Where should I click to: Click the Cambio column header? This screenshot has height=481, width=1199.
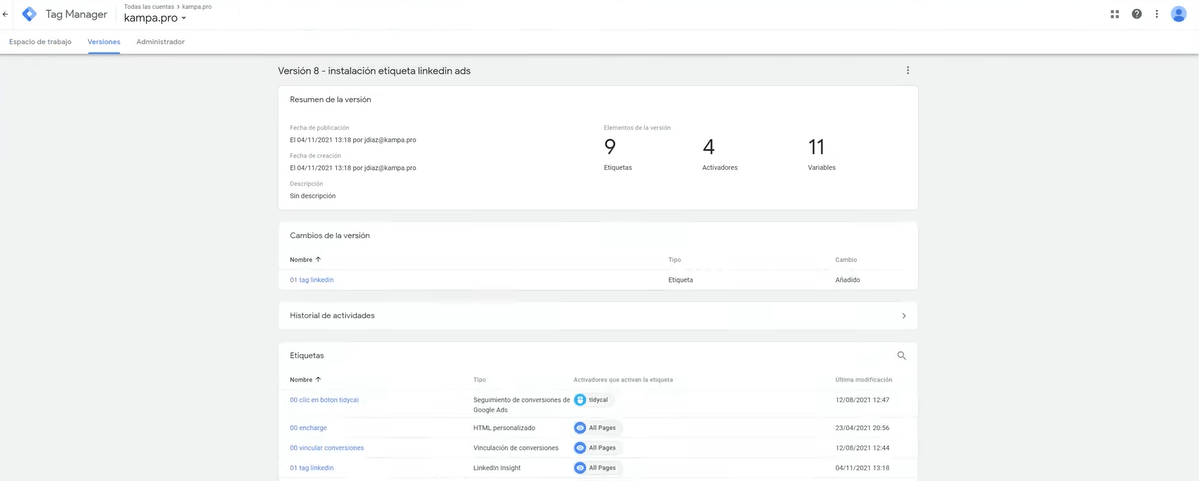pos(846,260)
